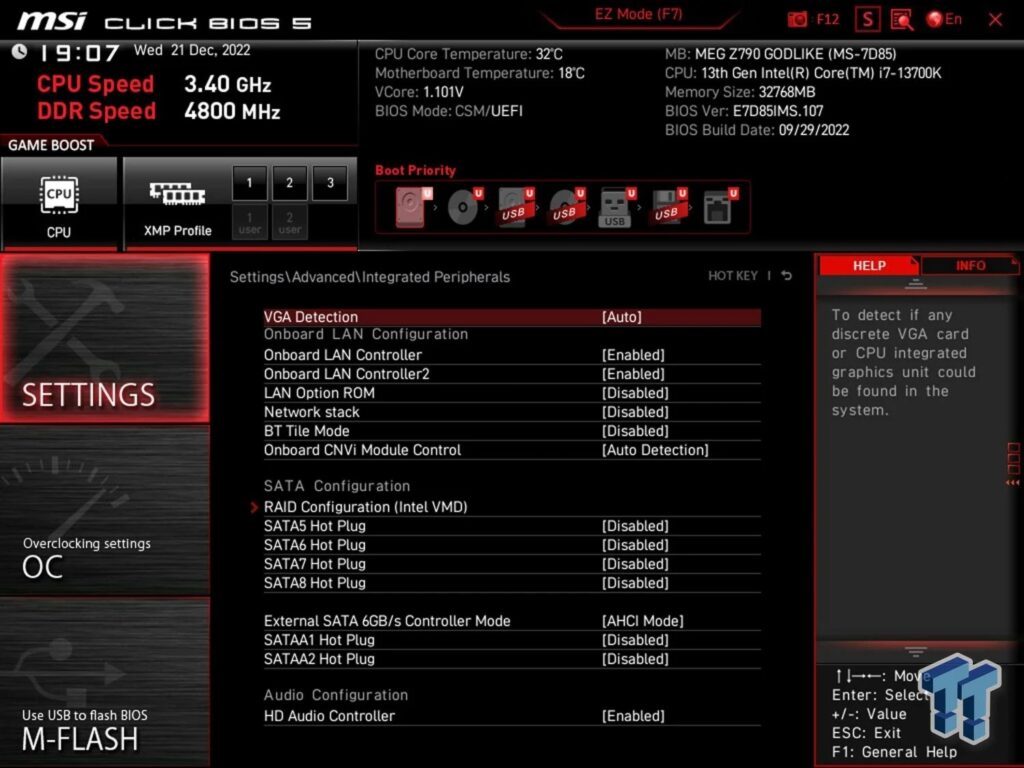Click the GAME BOOST label
The height and width of the screenshot is (768, 1024).
tap(51, 145)
